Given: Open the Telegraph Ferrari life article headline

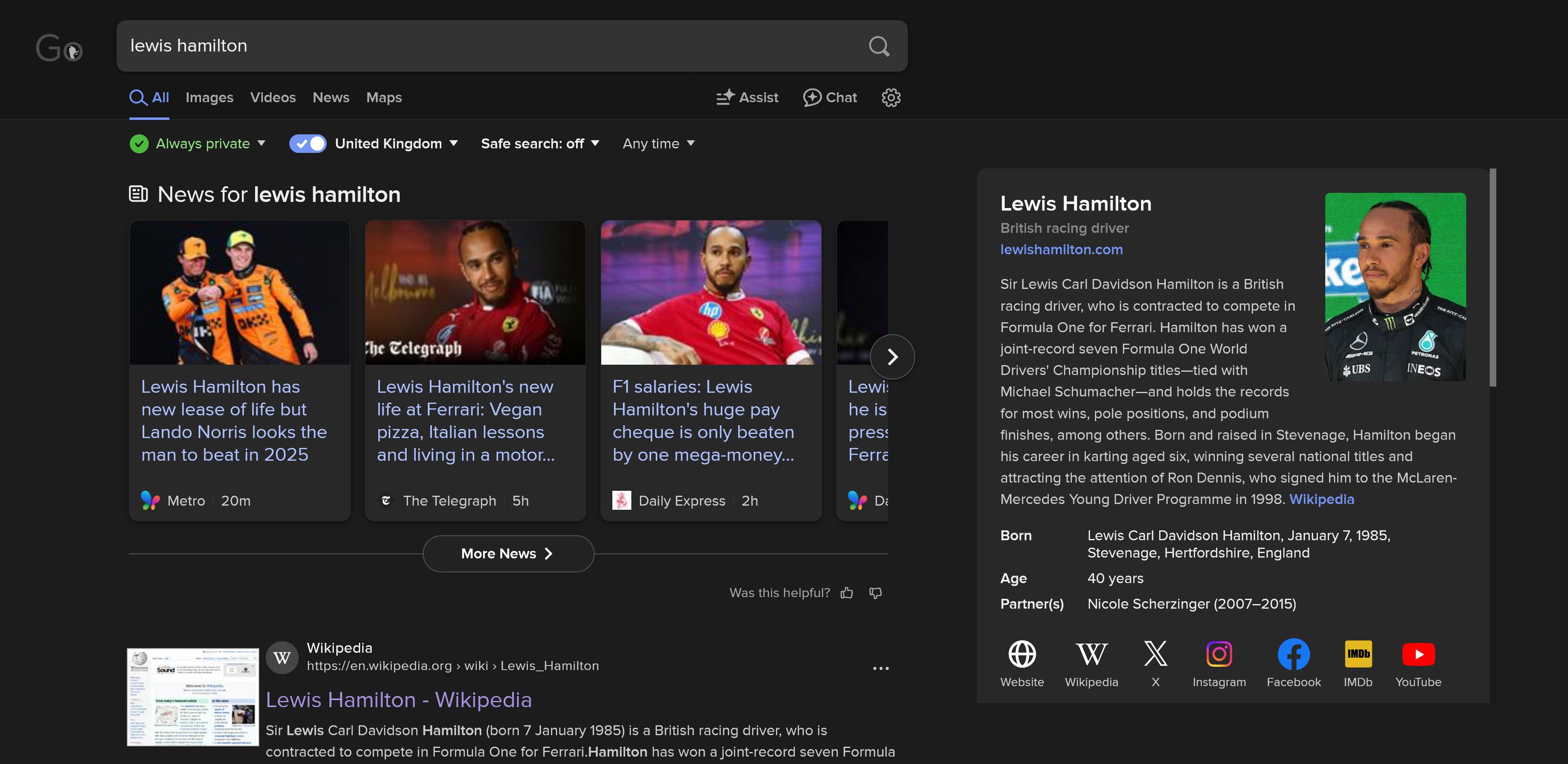Looking at the screenshot, I should [x=466, y=421].
